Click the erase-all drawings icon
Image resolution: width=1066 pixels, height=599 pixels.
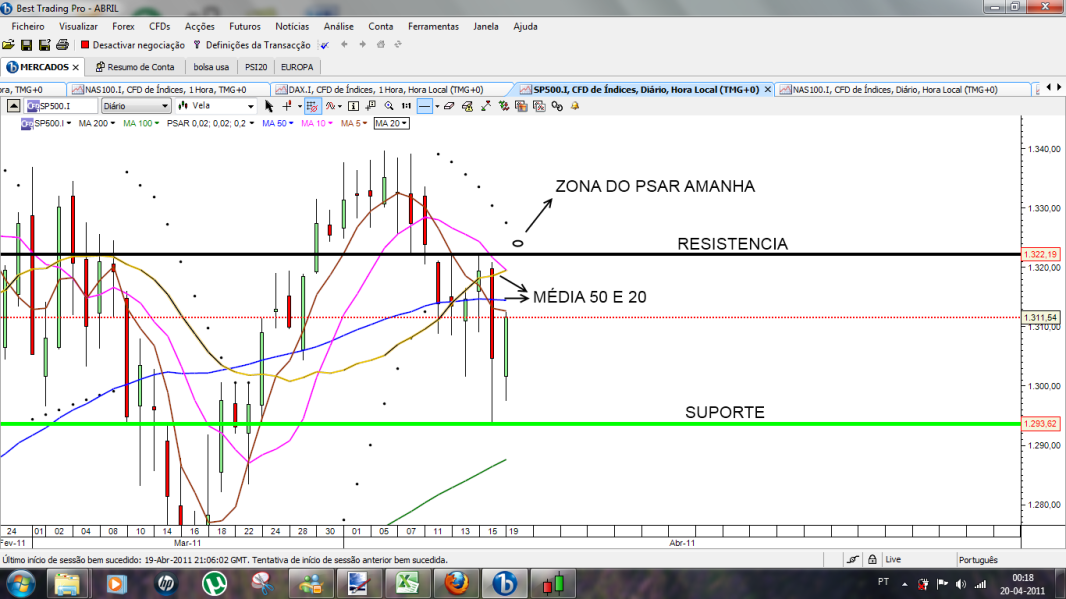coord(468,106)
